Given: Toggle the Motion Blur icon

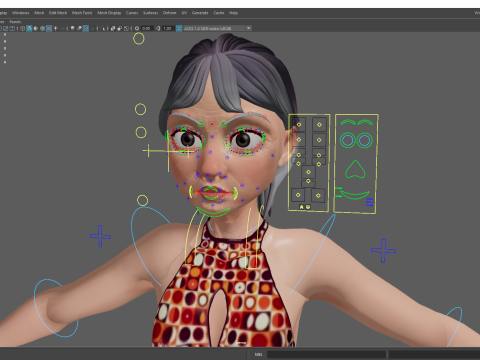Looking at the screenshot, I should 79,28.
